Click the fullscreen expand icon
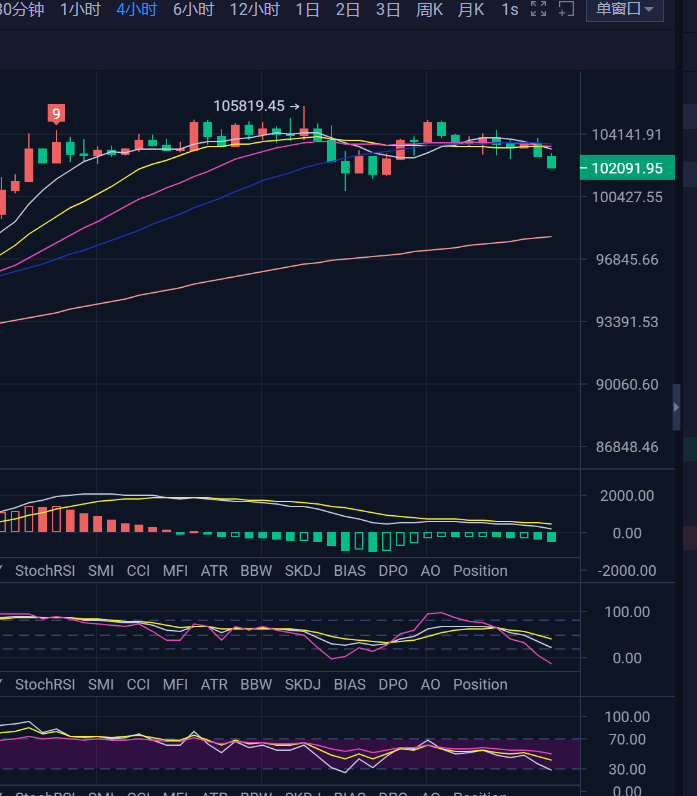 point(538,9)
